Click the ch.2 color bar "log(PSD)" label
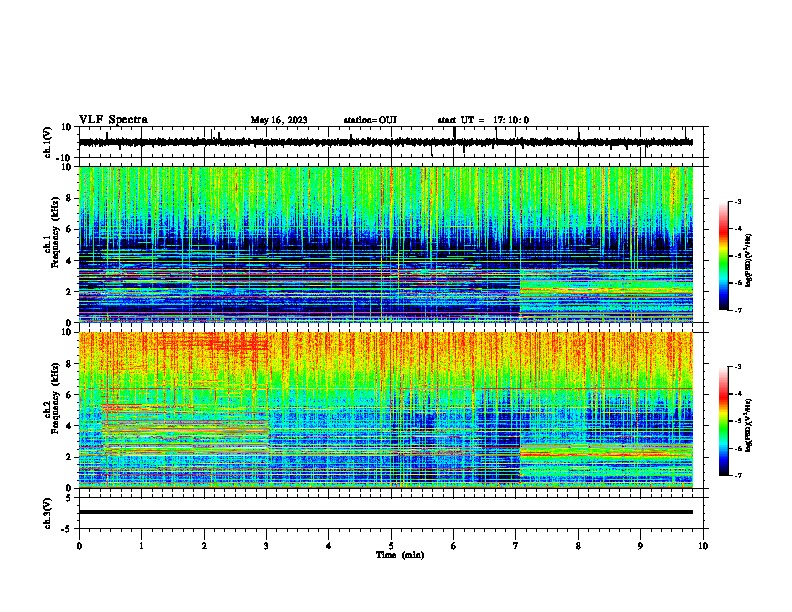This screenshot has width=792, height=612. 749,425
